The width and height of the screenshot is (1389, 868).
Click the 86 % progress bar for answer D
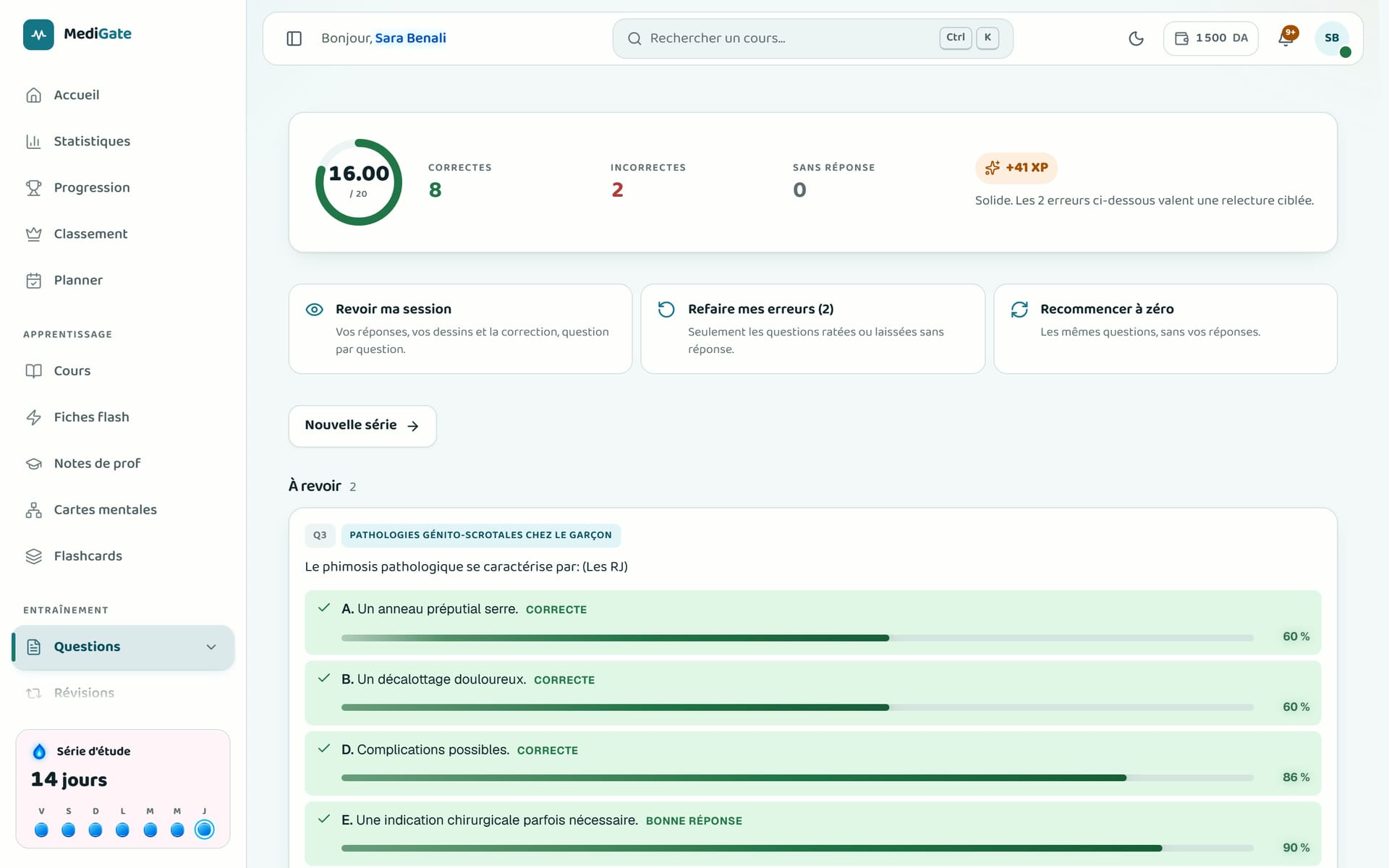pyautogui.click(x=797, y=778)
